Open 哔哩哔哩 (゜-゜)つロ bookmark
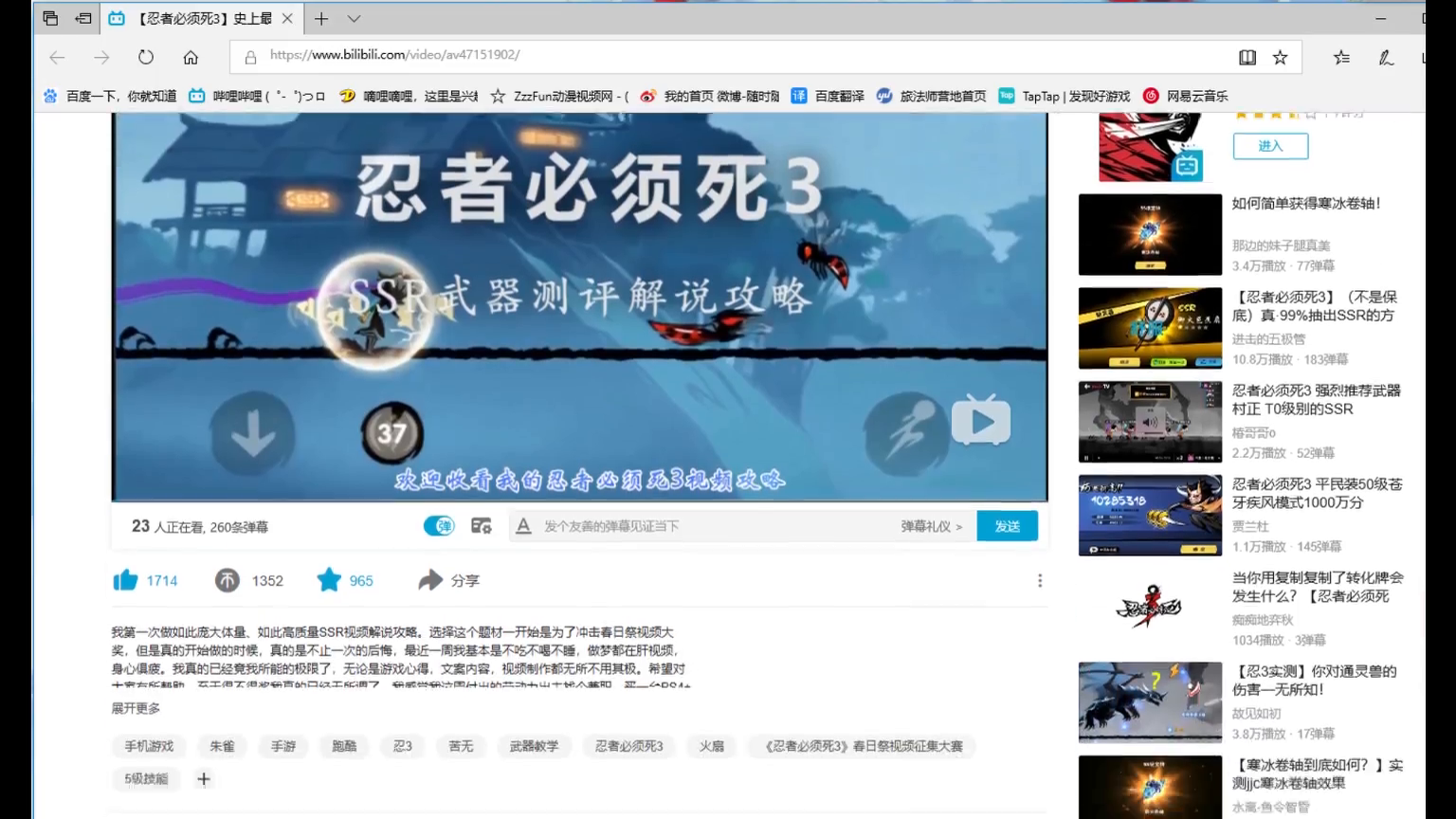The image size is (1456, 819). (257, 96)
